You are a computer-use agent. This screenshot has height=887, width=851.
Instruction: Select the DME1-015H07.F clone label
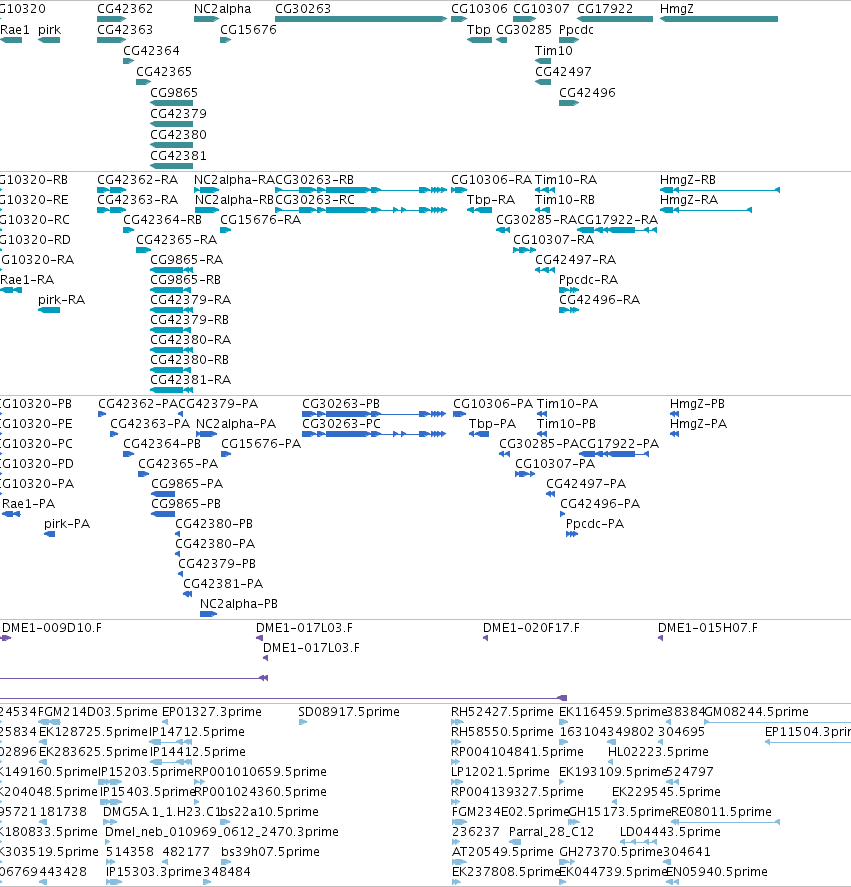[x=707, y=628]
